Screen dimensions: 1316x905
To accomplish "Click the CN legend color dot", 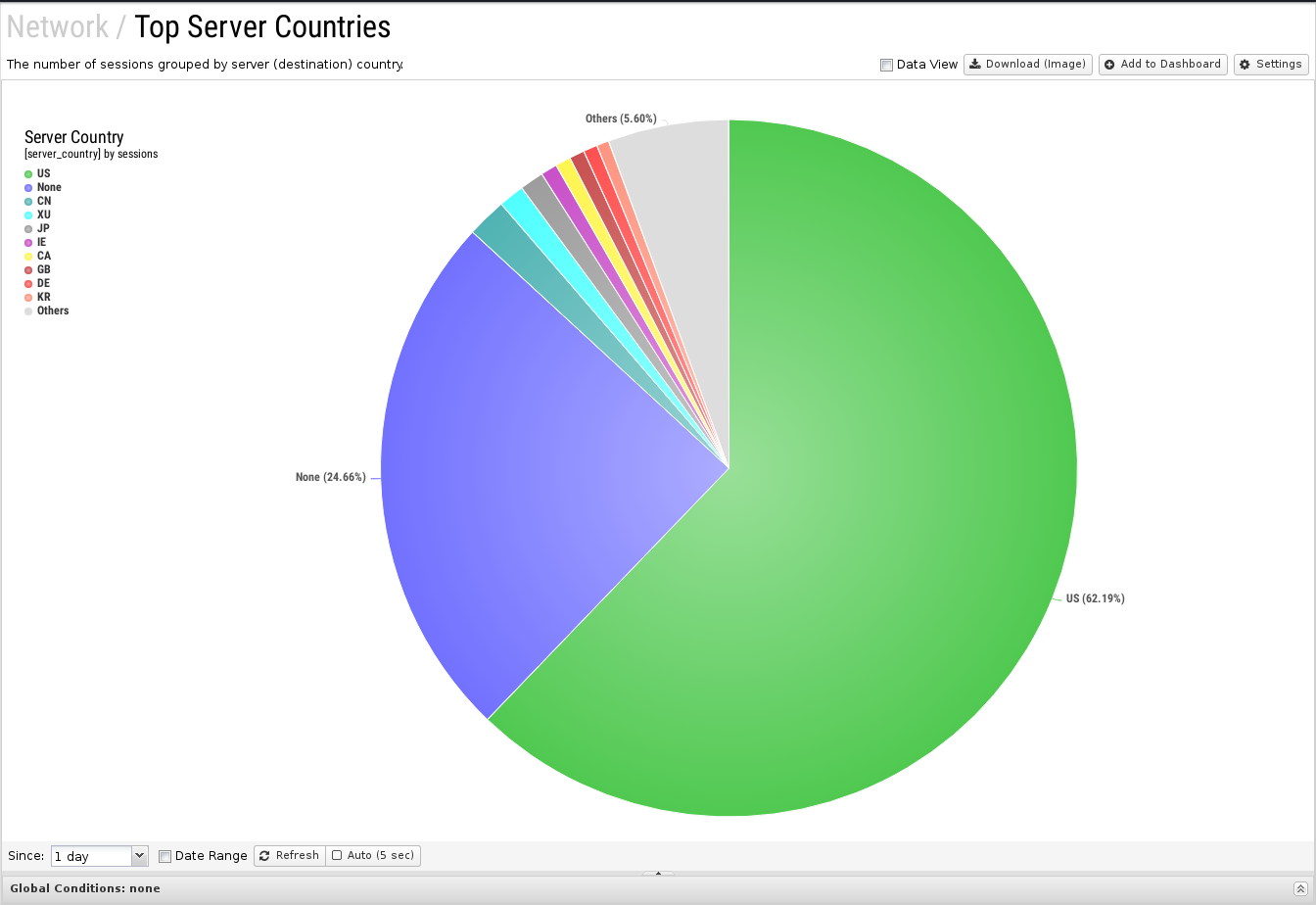I will click(28, 202).
